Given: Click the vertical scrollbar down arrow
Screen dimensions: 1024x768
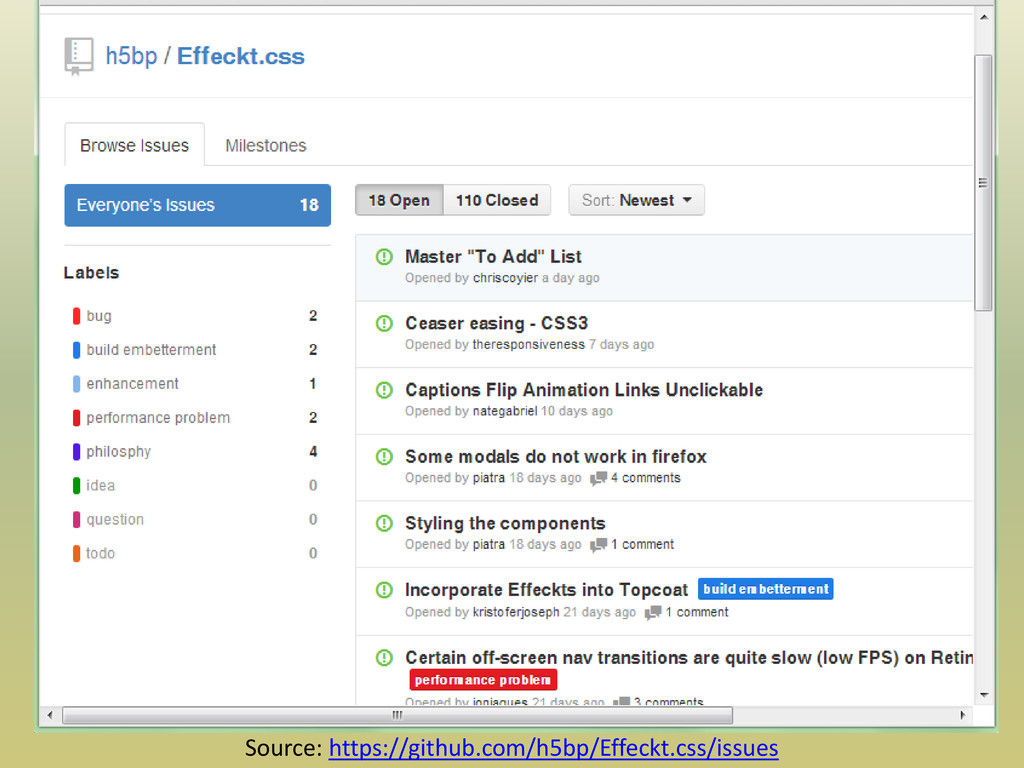Looking at the screenshot, I should click(984, 696).
